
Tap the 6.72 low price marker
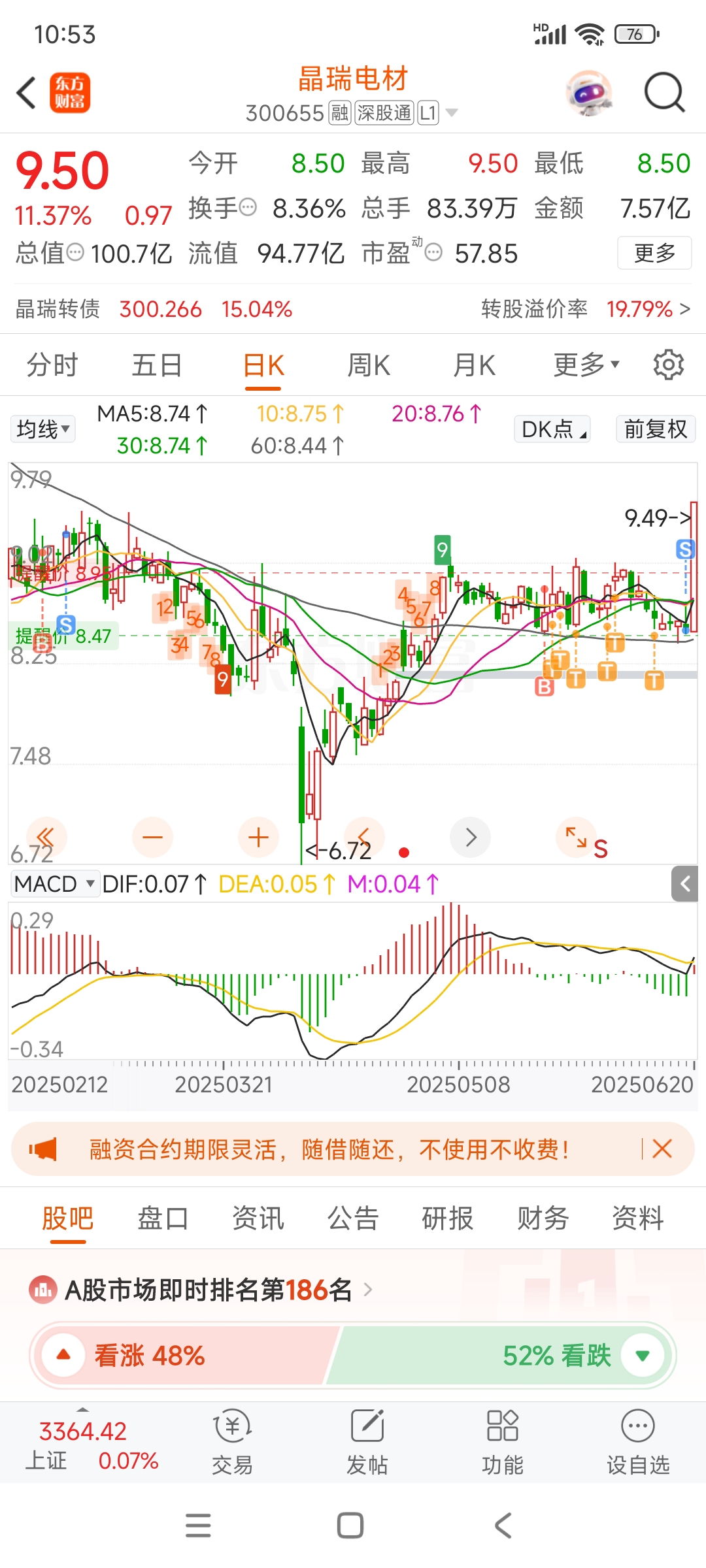click(x=340, y=851)
